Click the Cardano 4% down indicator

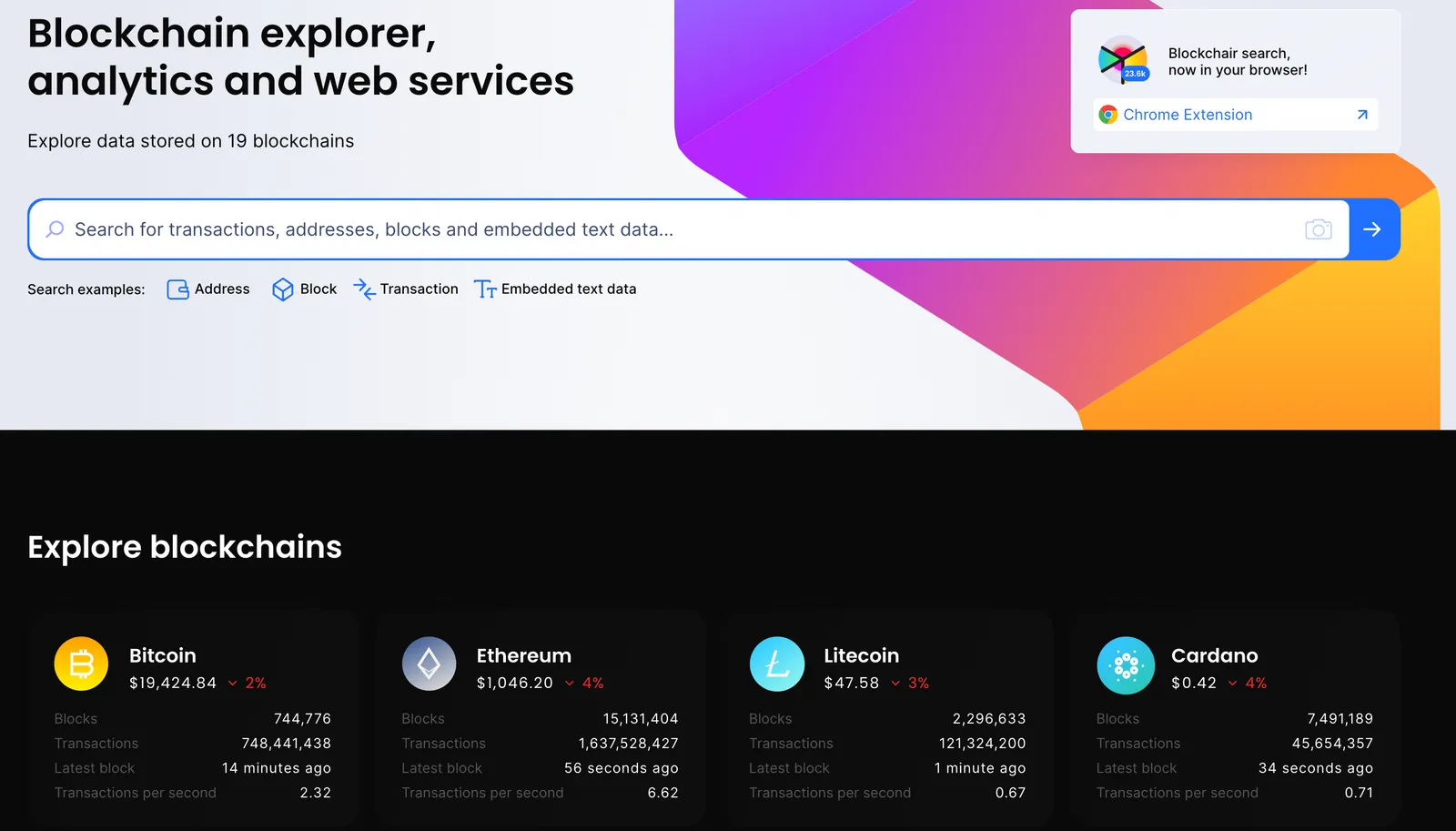coord(1248,683)
